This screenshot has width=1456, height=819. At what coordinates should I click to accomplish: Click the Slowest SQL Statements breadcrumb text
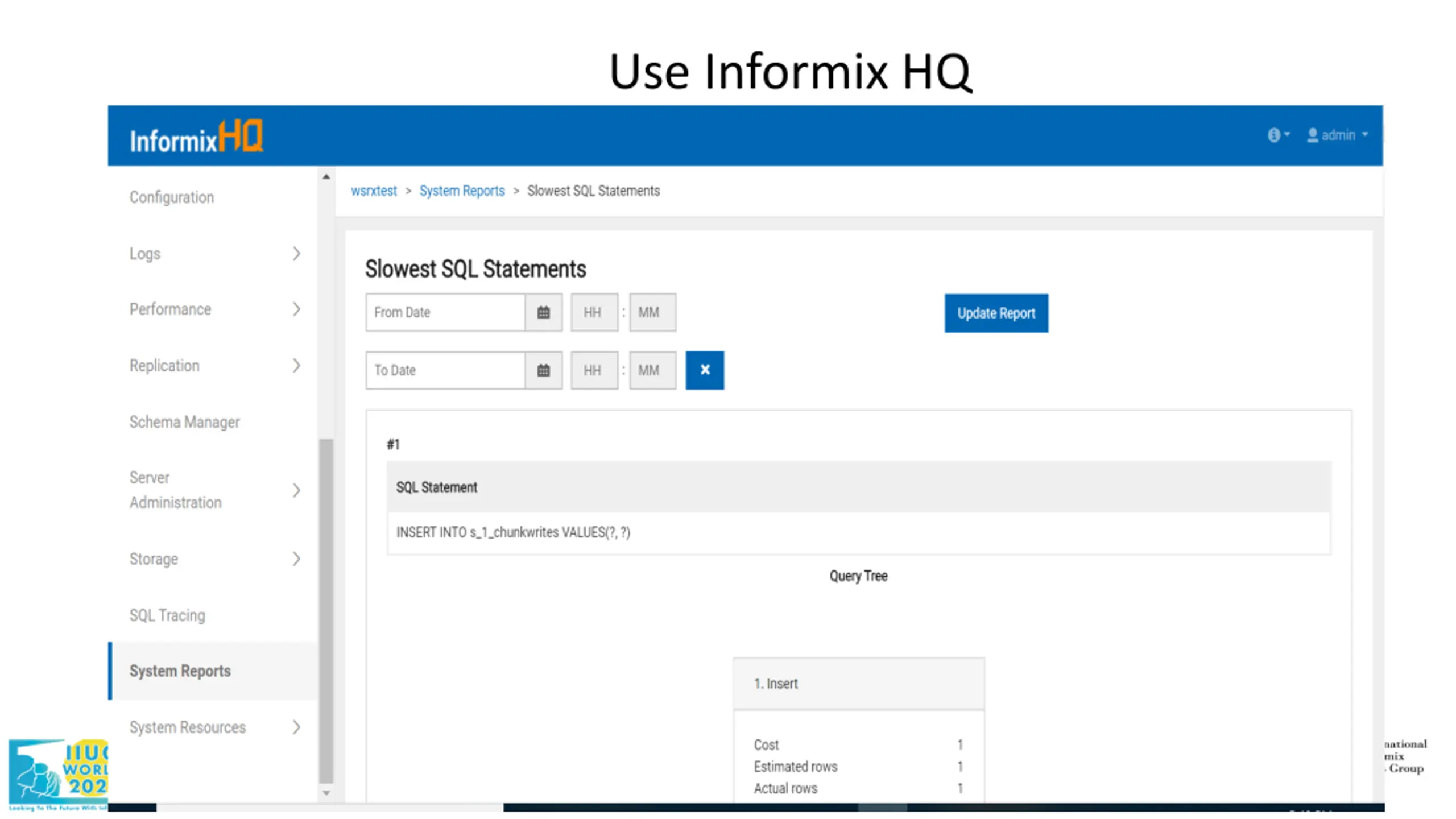point(593,191)
